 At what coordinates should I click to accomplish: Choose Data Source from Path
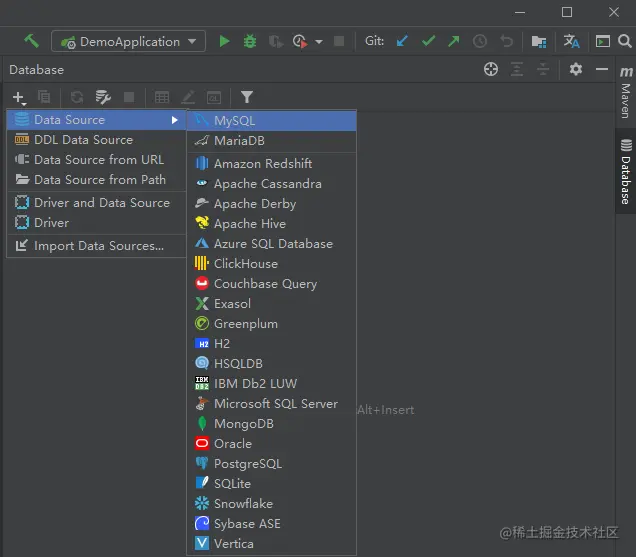point(97,180)
